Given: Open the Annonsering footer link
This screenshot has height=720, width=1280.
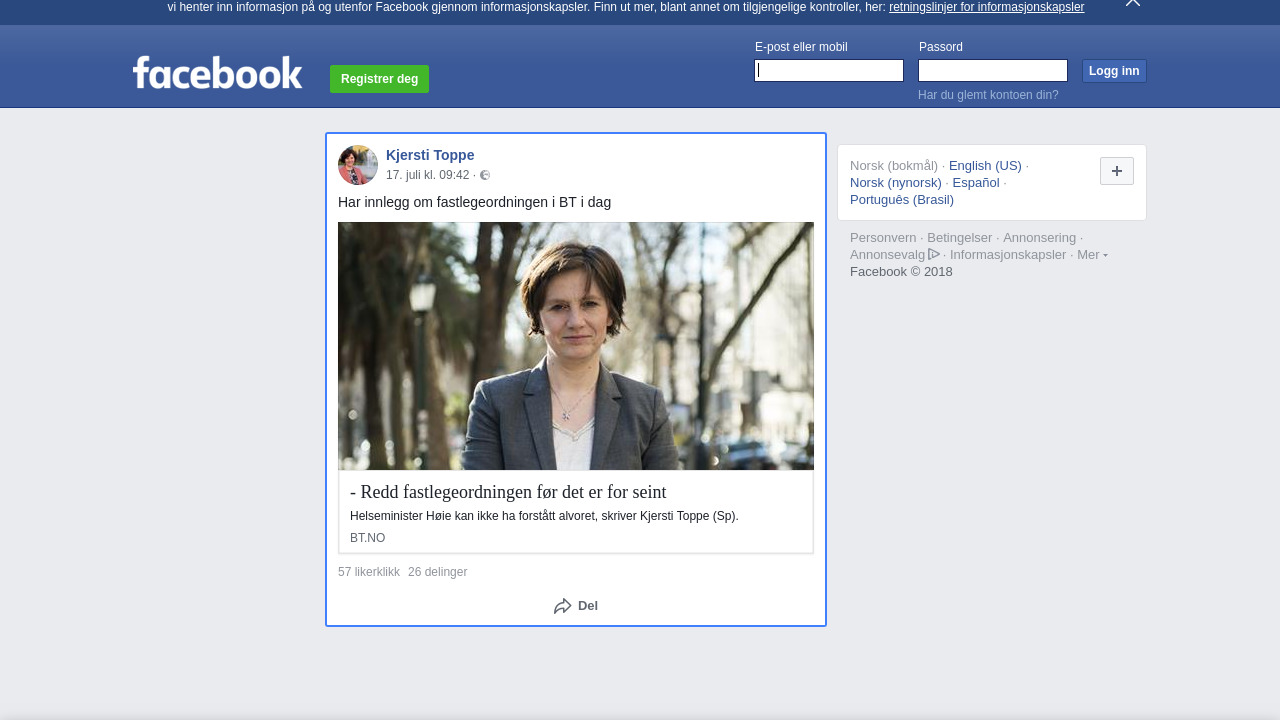Looking at the screenshot, I should [x=1040, y=238].
